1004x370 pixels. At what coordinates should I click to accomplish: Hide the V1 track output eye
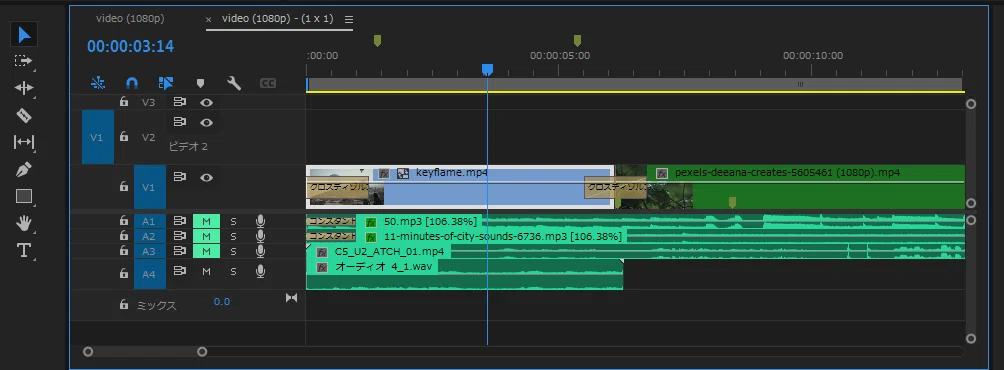click(x=206, y=177)
